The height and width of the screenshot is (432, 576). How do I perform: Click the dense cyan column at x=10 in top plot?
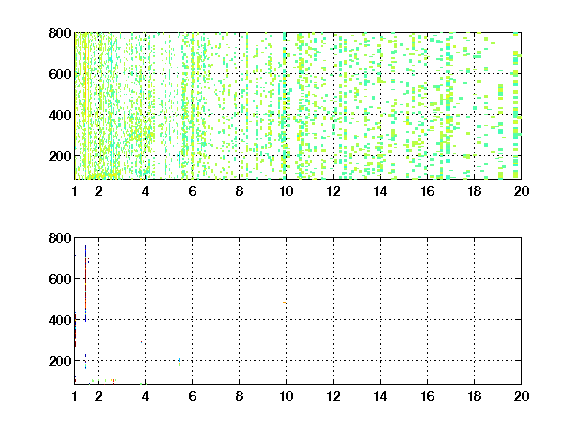285,106
